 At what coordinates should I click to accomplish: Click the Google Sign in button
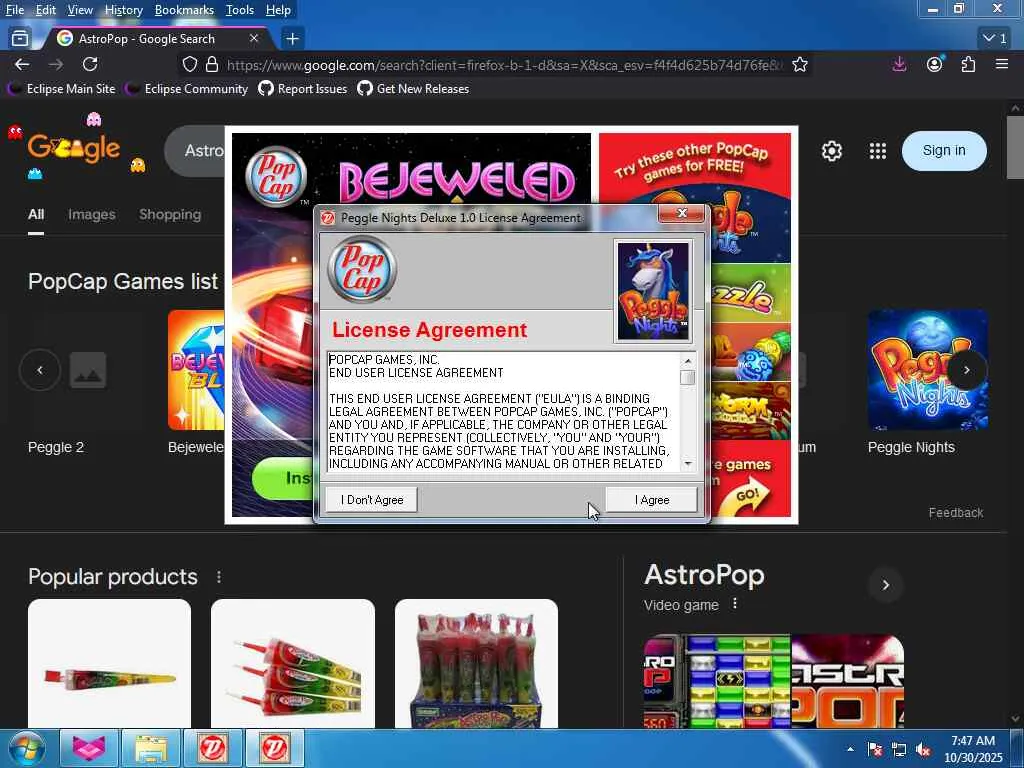pos(944,151)
